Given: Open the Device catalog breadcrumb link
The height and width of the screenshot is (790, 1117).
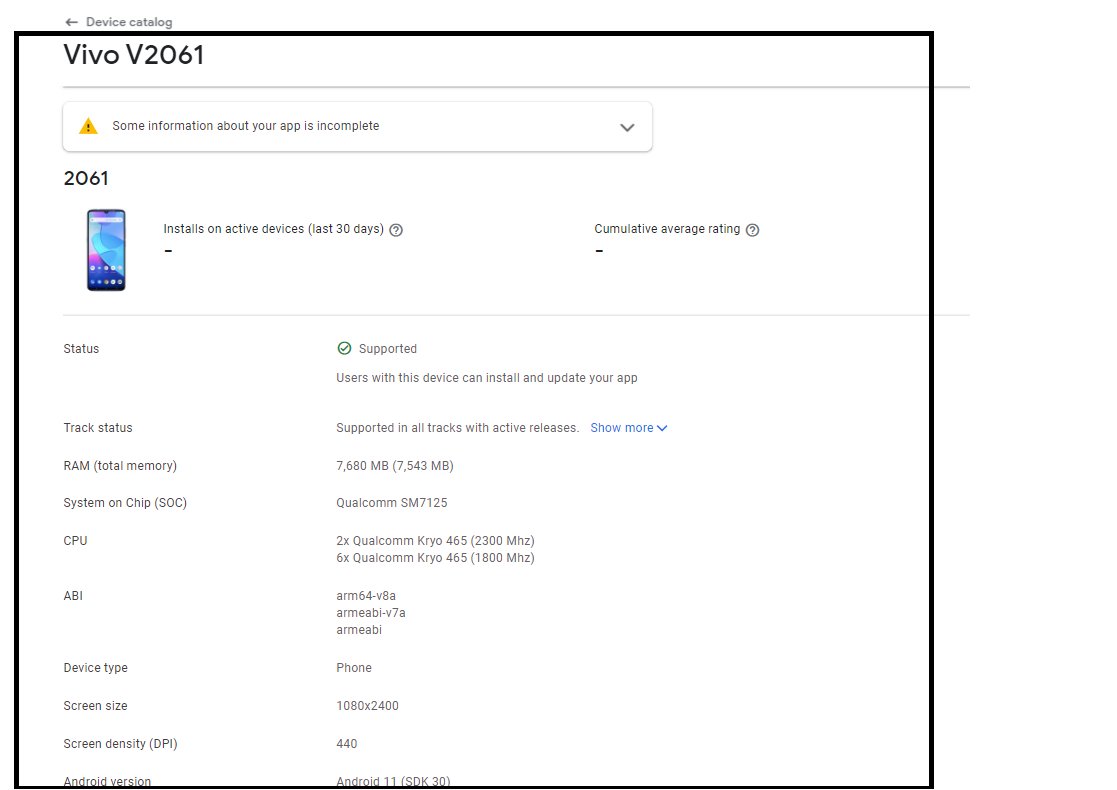Looking at the screenshot, I should (129, 22).
